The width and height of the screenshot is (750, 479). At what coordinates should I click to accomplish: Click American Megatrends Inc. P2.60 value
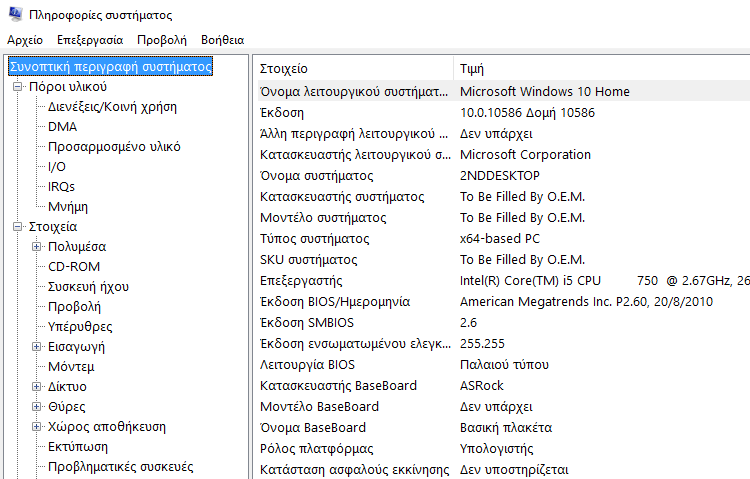[x=586, y=301]
